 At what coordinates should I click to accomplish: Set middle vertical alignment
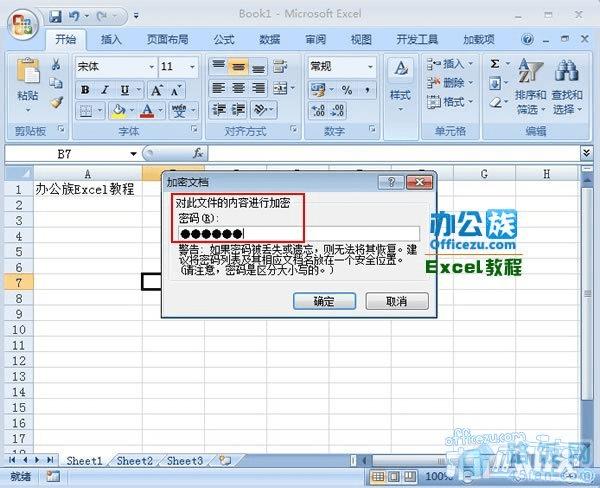[238, 67]
